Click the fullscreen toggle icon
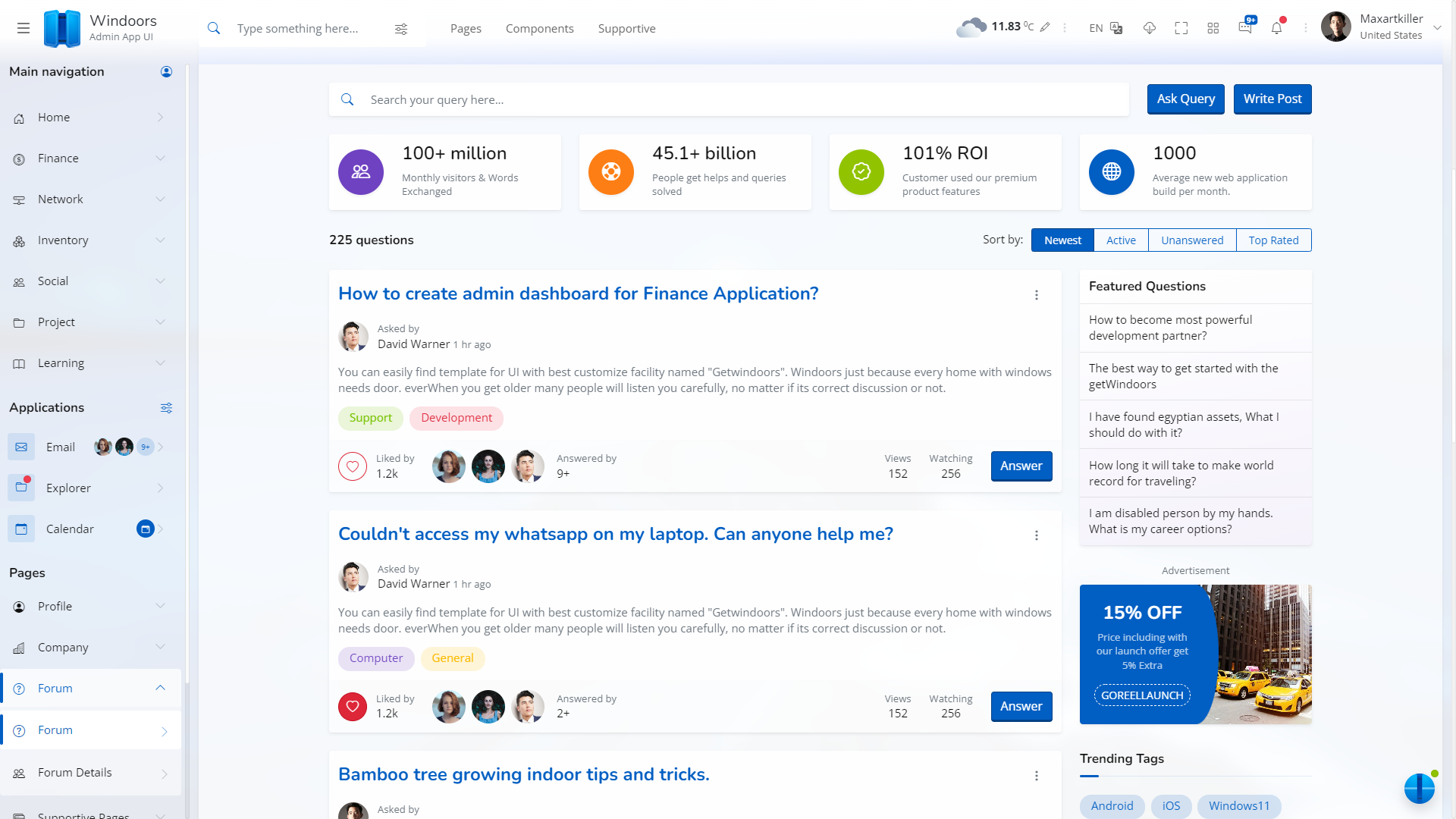This screenshot has width=1456, height=819. pyautogui.click(x=1181, y=28)
